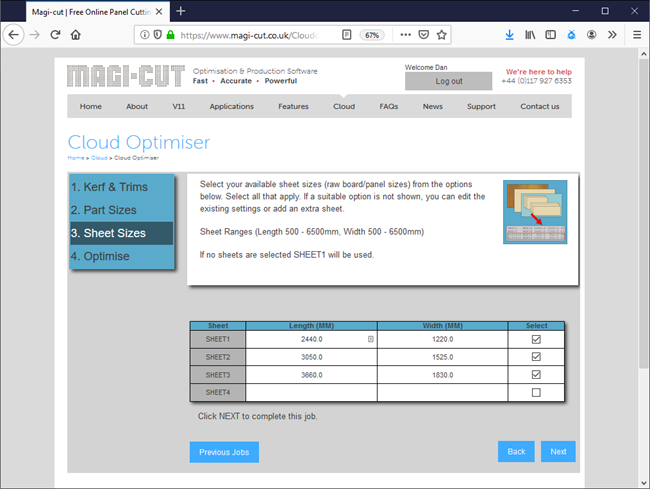Open the page actions three-dots menu
Image resolution: width=650 pixels, height=489 pixels.
tap(404, 34)
